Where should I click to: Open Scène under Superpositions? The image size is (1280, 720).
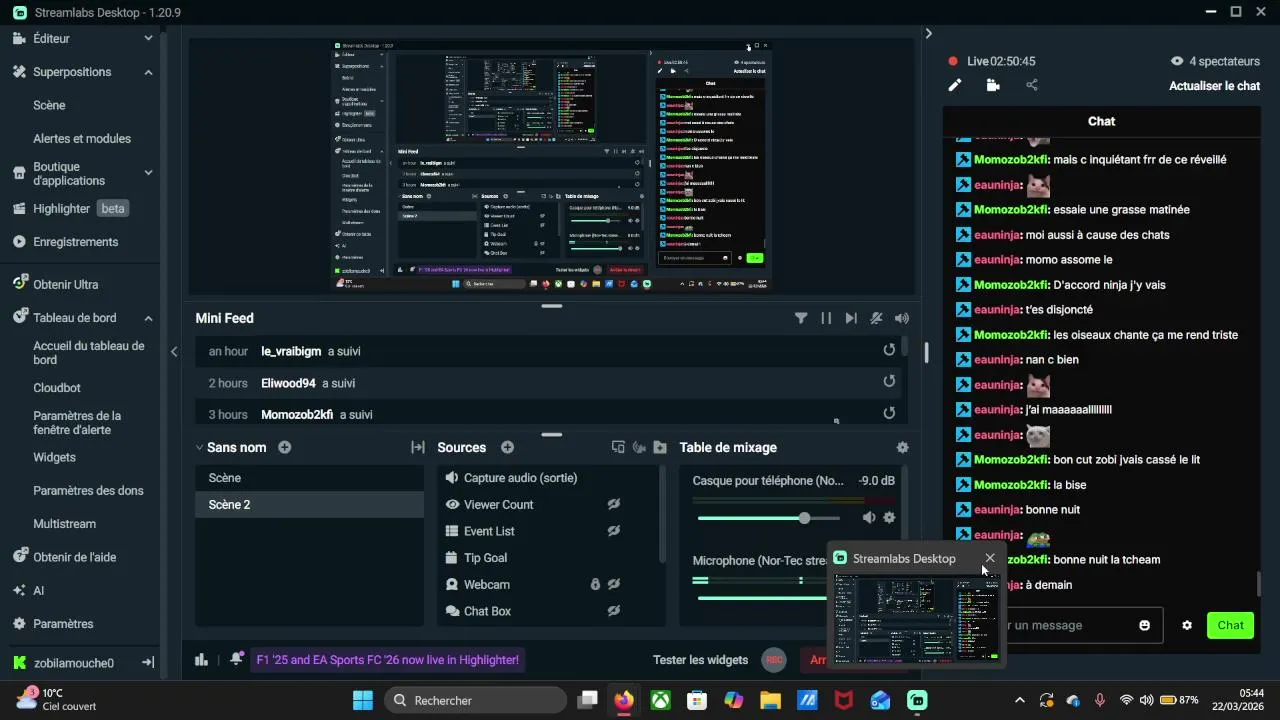[49, 105]
